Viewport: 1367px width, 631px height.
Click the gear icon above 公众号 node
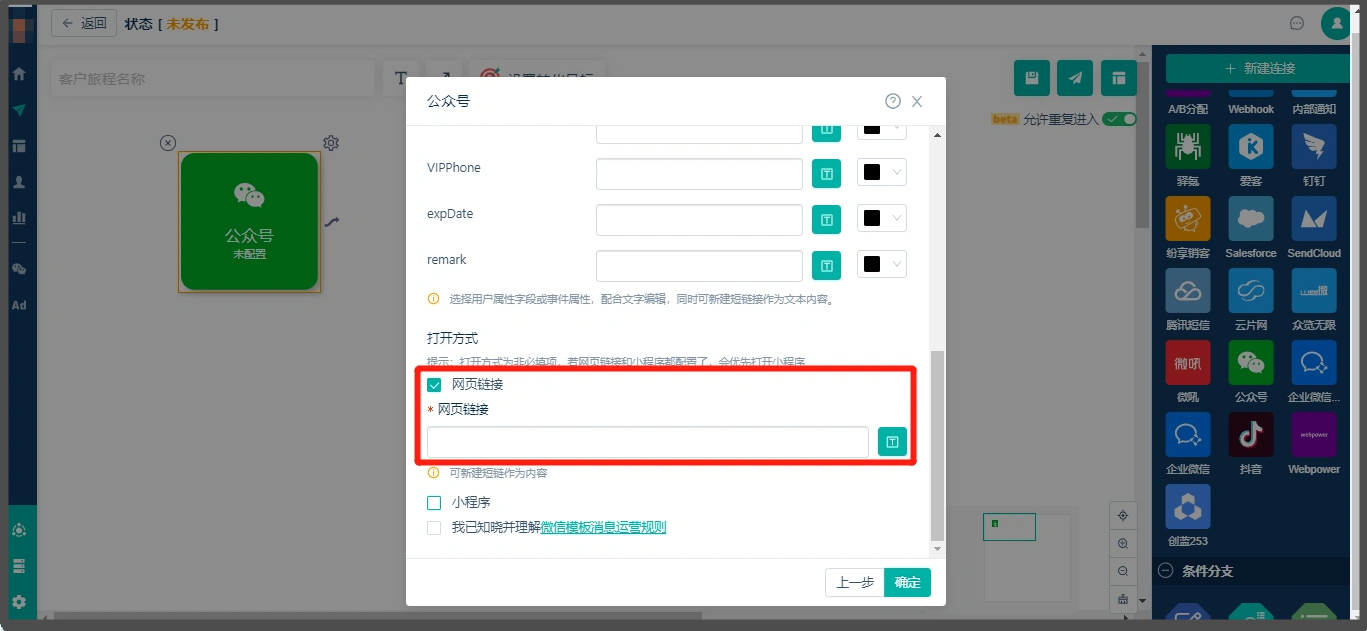(331, 143)
